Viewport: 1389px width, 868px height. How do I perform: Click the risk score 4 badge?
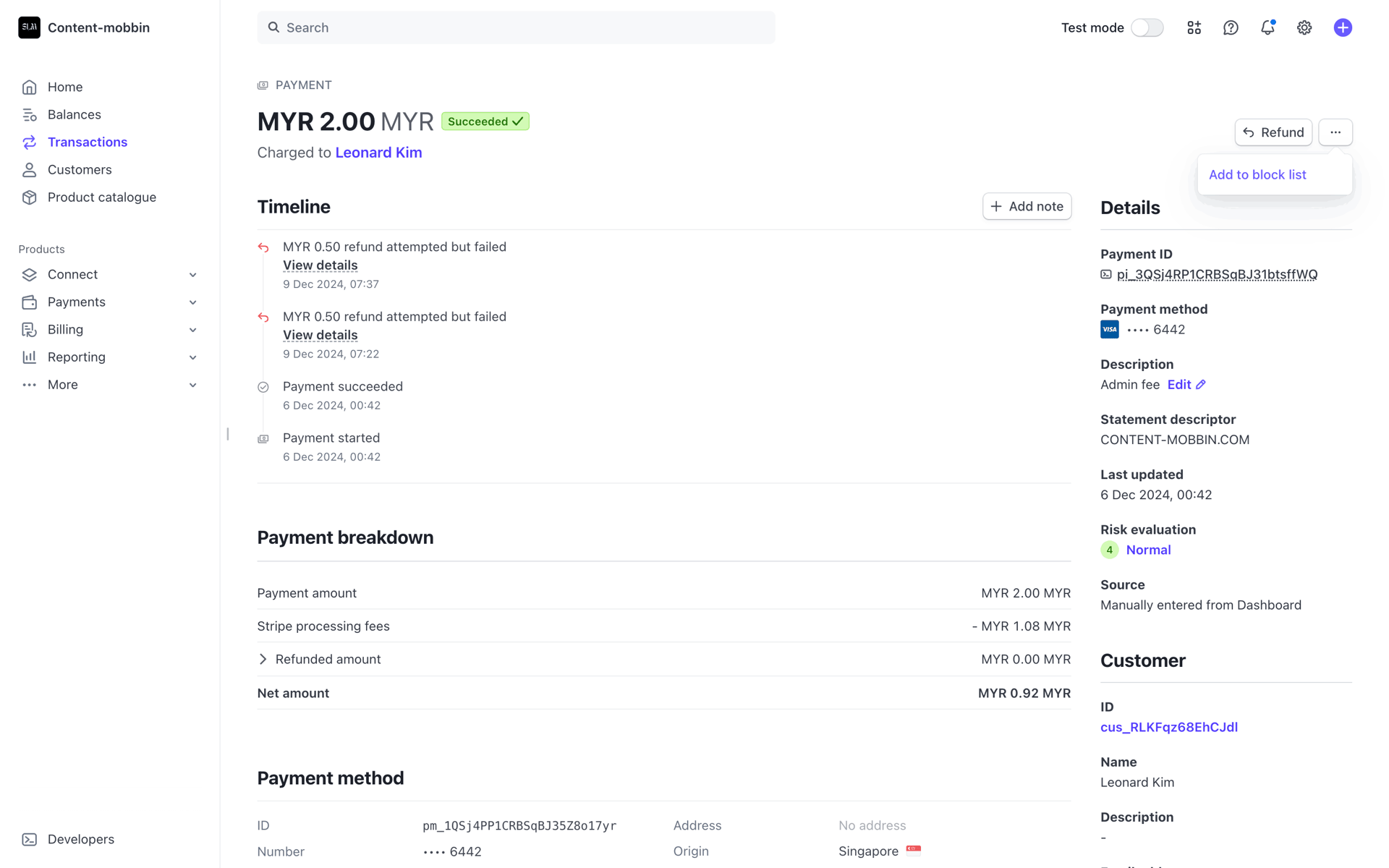click(1109, 550)
